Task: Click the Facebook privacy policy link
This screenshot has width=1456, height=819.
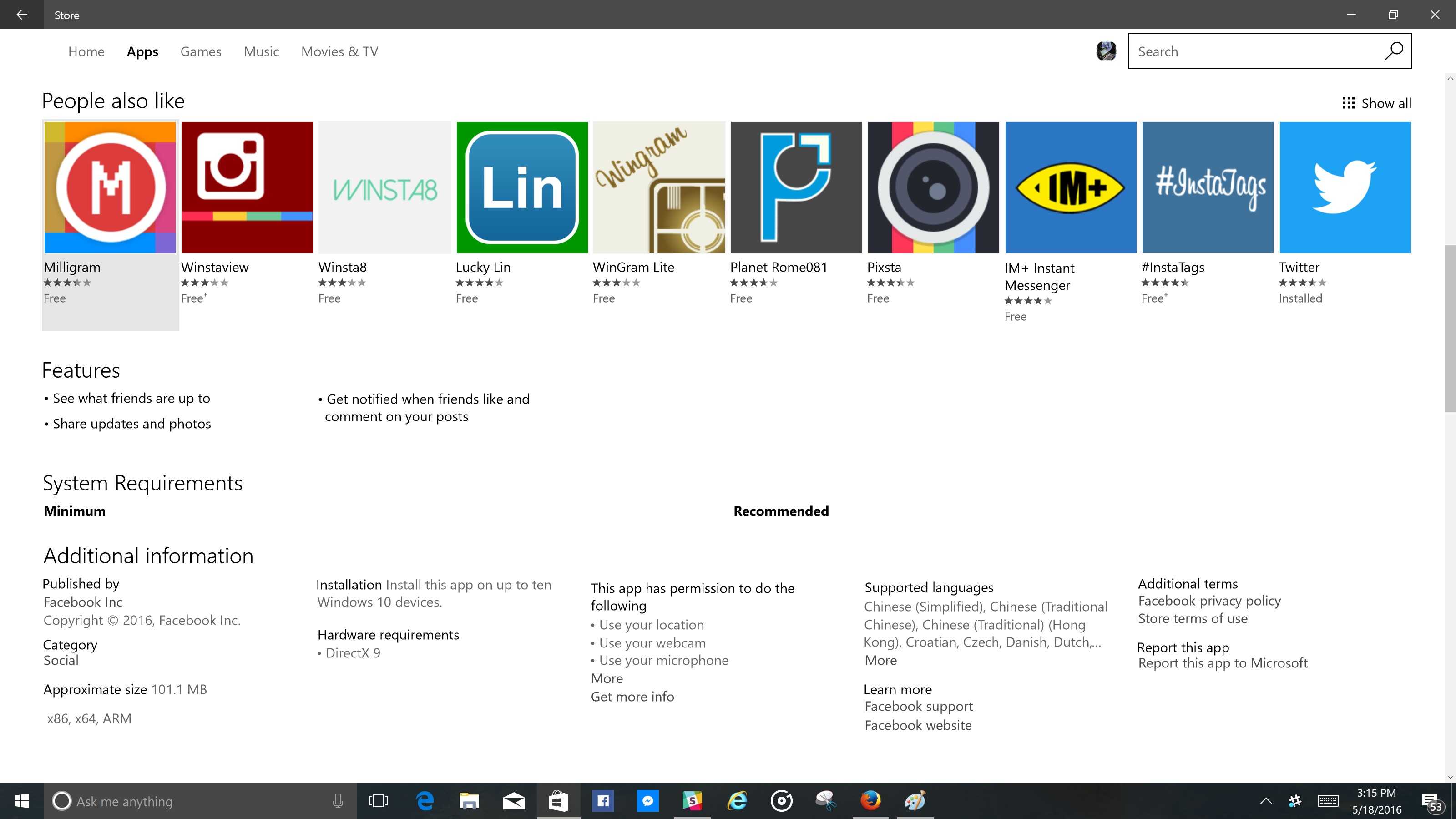Action: pyautogui.click(x=1209, y=600)
